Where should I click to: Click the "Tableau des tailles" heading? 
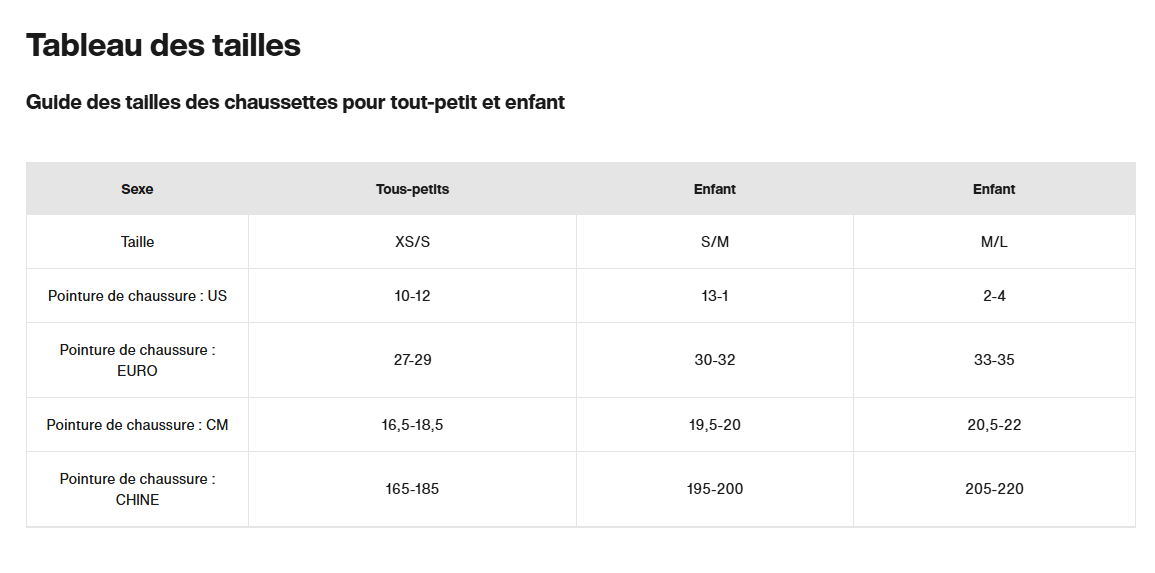163,45
